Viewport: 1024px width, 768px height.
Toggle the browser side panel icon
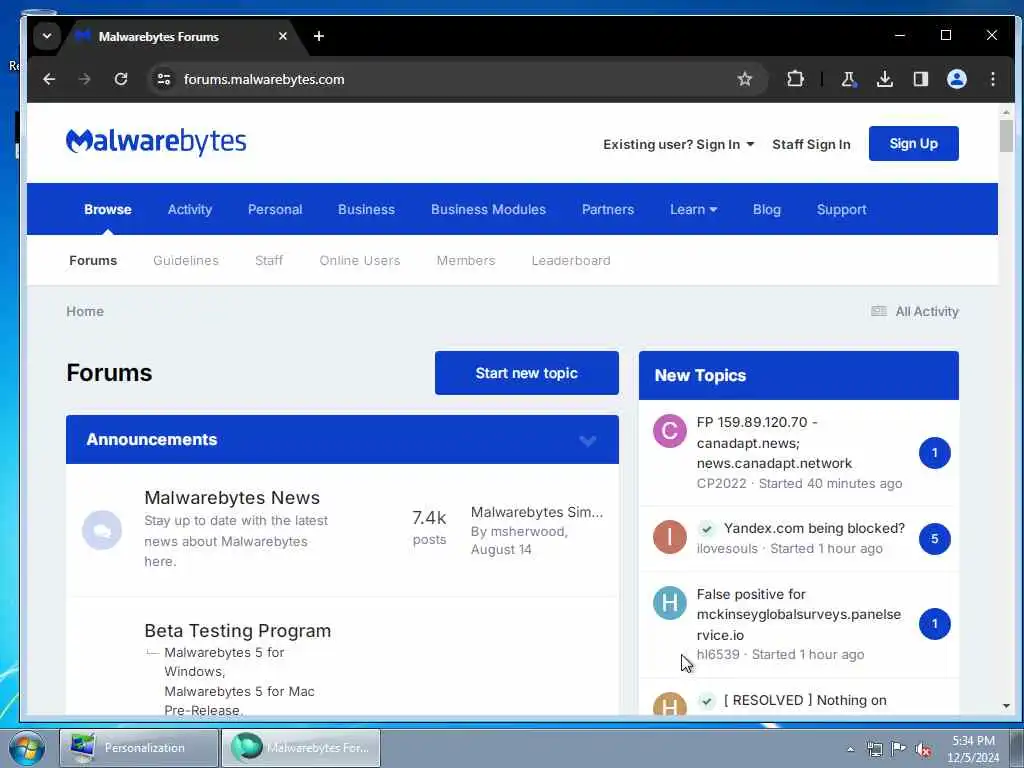click(921, 79)
